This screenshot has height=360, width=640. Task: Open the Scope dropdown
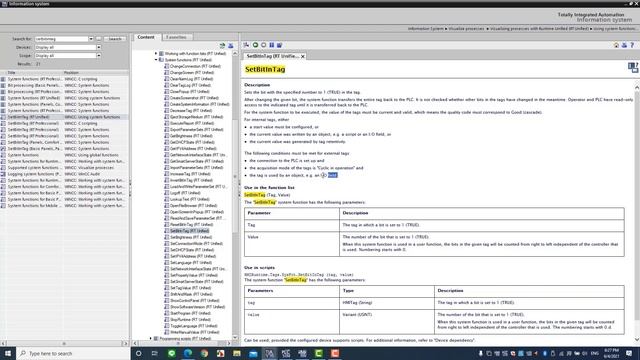coord(98,56)
